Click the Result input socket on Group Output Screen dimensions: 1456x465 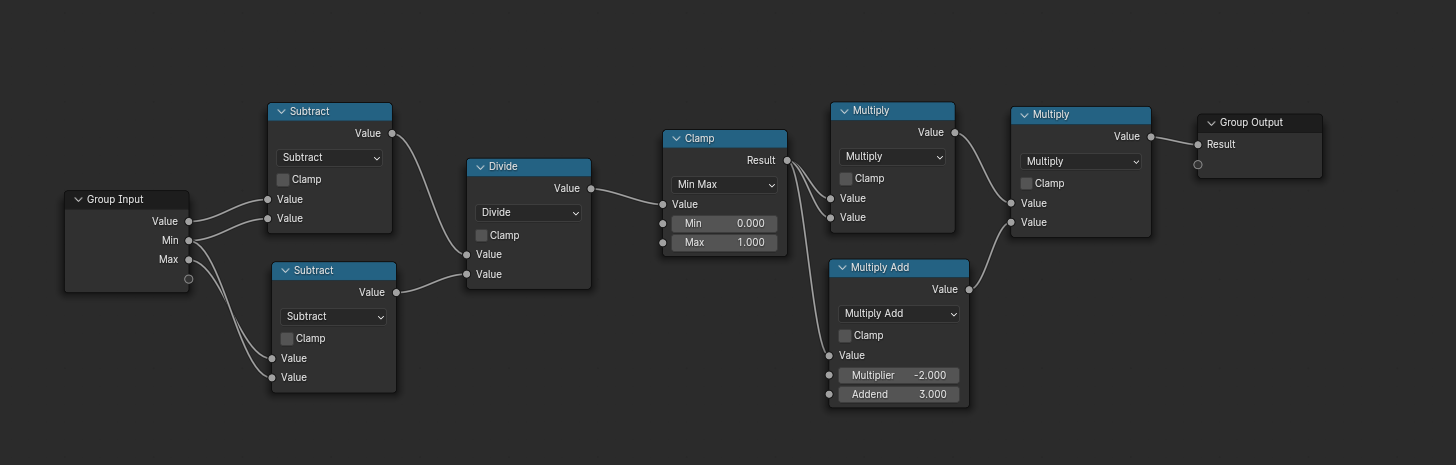[1198, 144]
